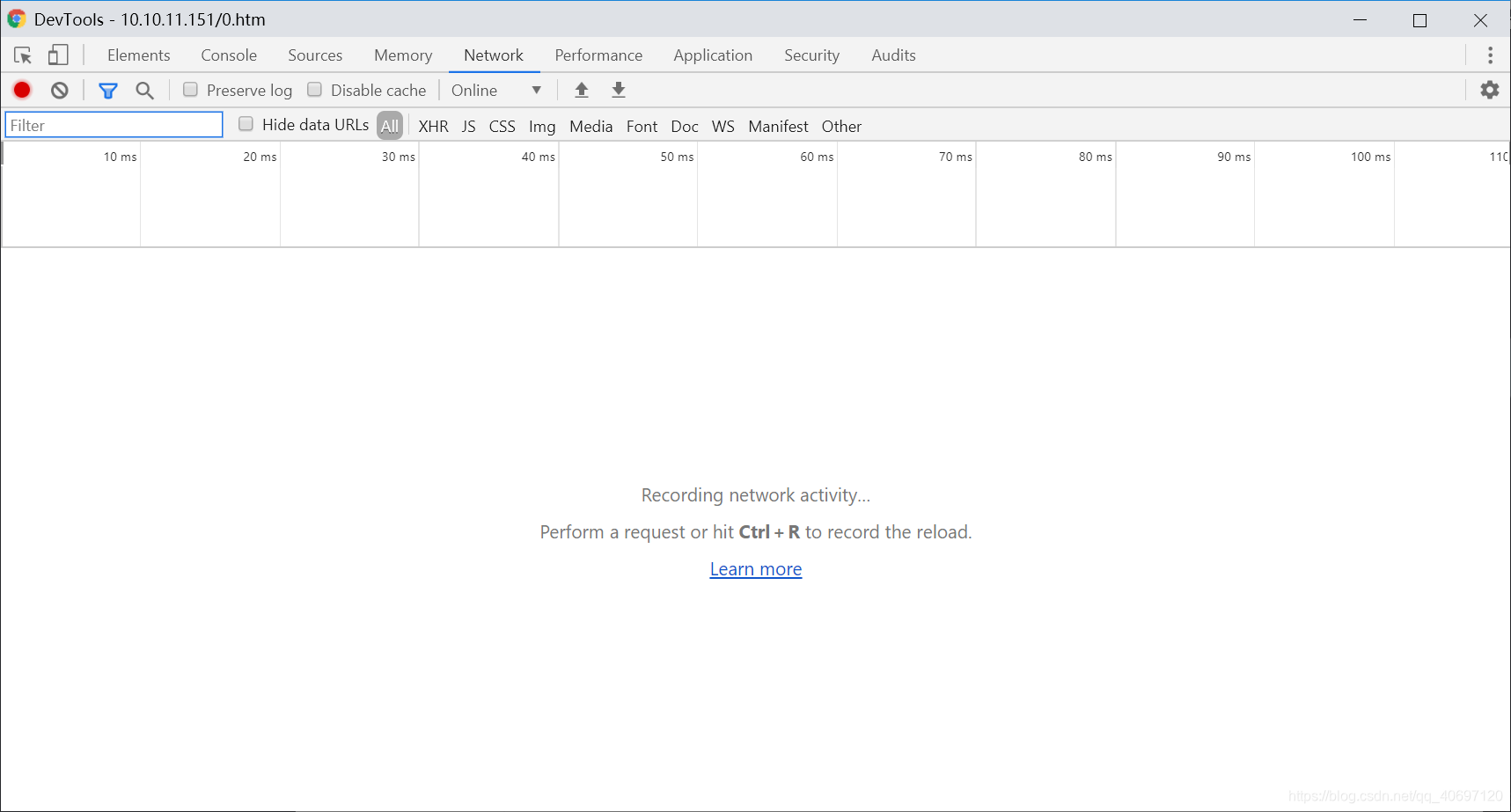Toggle the device toolbar icon

58,55
